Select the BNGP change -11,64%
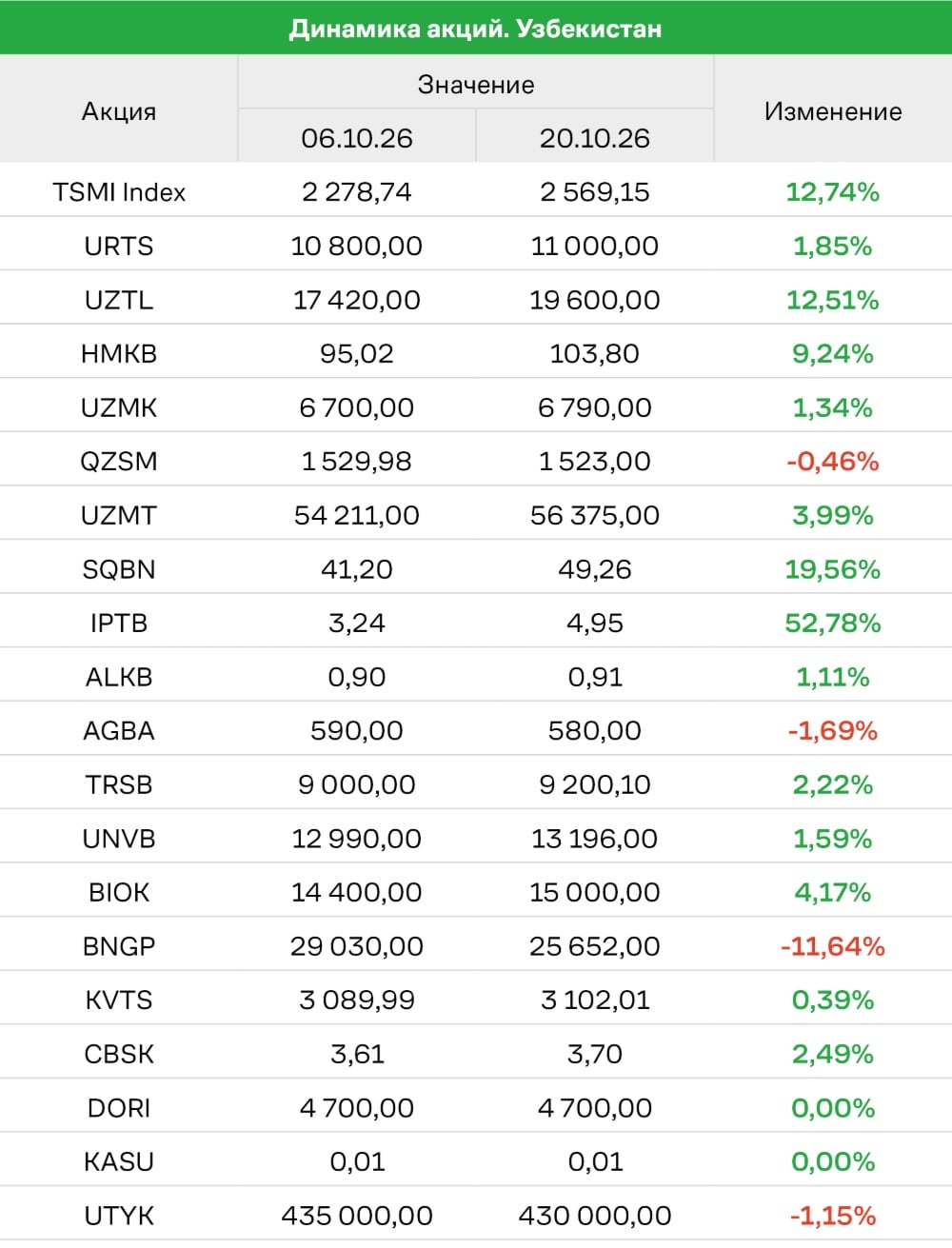The height and width of the screenshot is (1248, 952). coord(833,947)
